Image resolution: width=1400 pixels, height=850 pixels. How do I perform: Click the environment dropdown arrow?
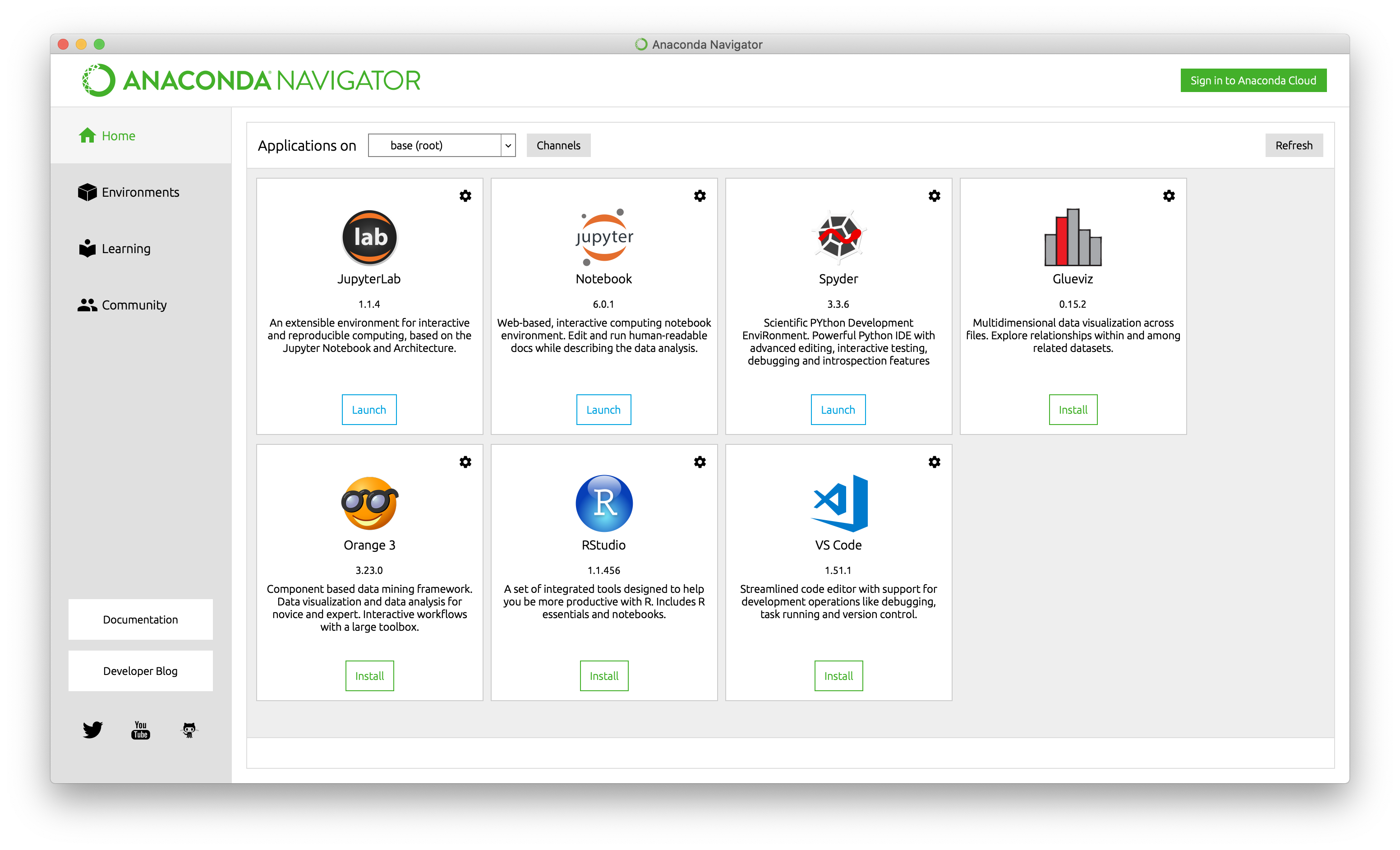coord(508,145)
